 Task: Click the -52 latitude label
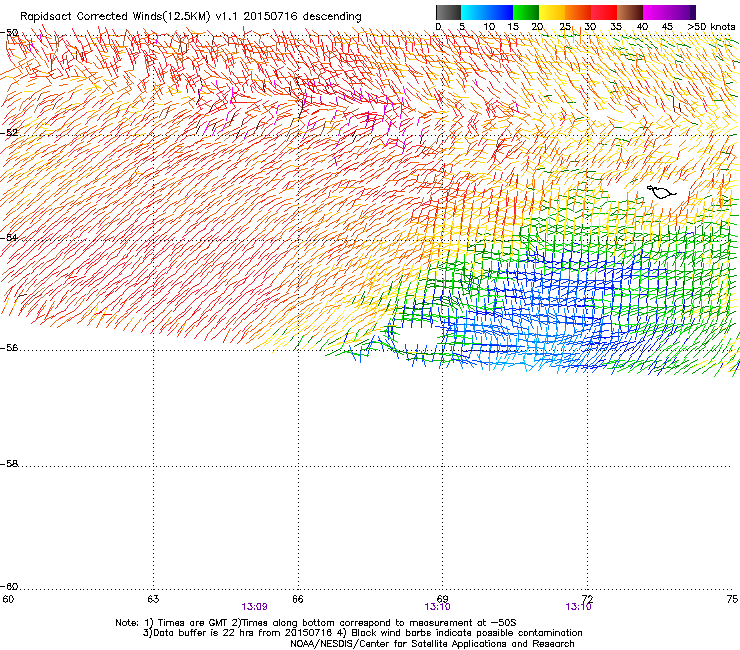pos(9,133)
